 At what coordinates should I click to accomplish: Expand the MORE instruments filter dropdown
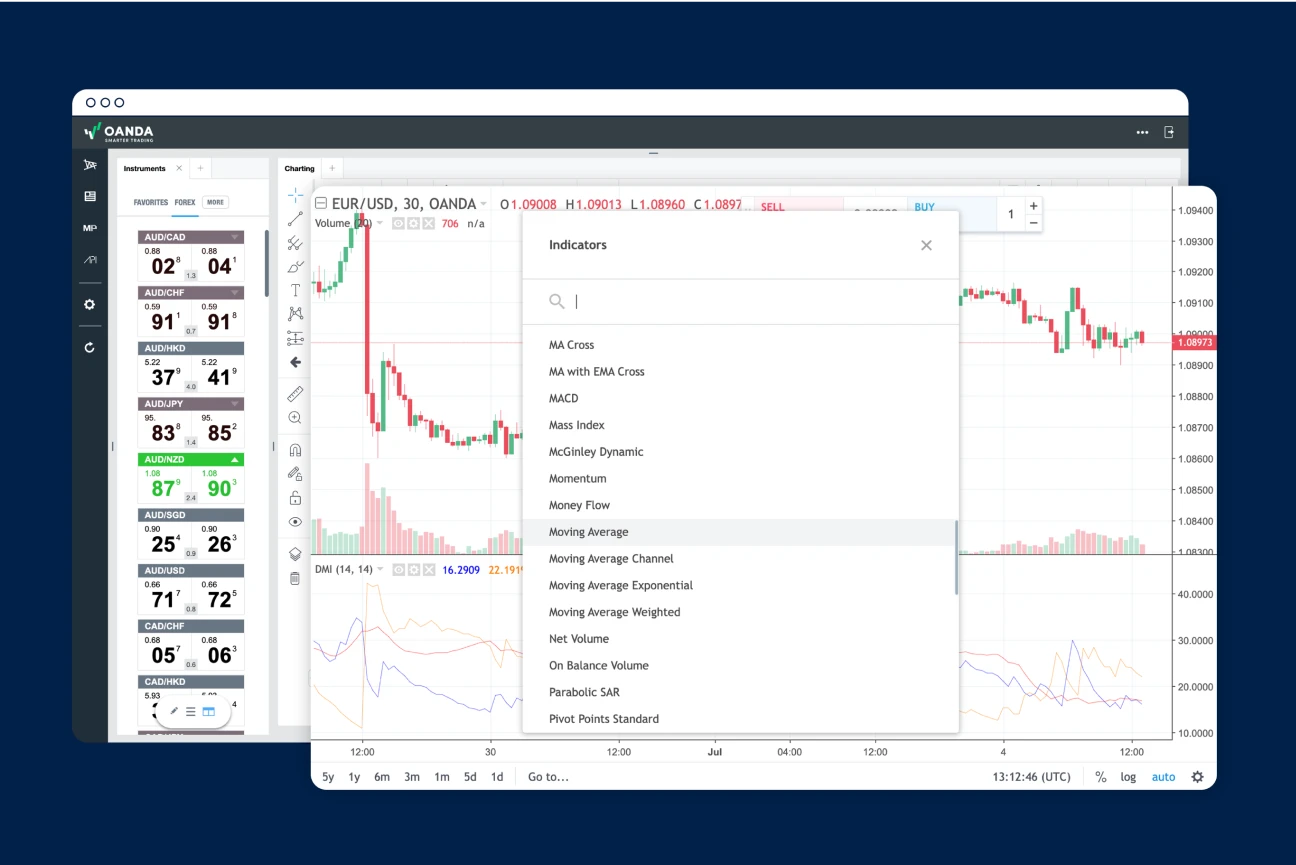point(215,202)
